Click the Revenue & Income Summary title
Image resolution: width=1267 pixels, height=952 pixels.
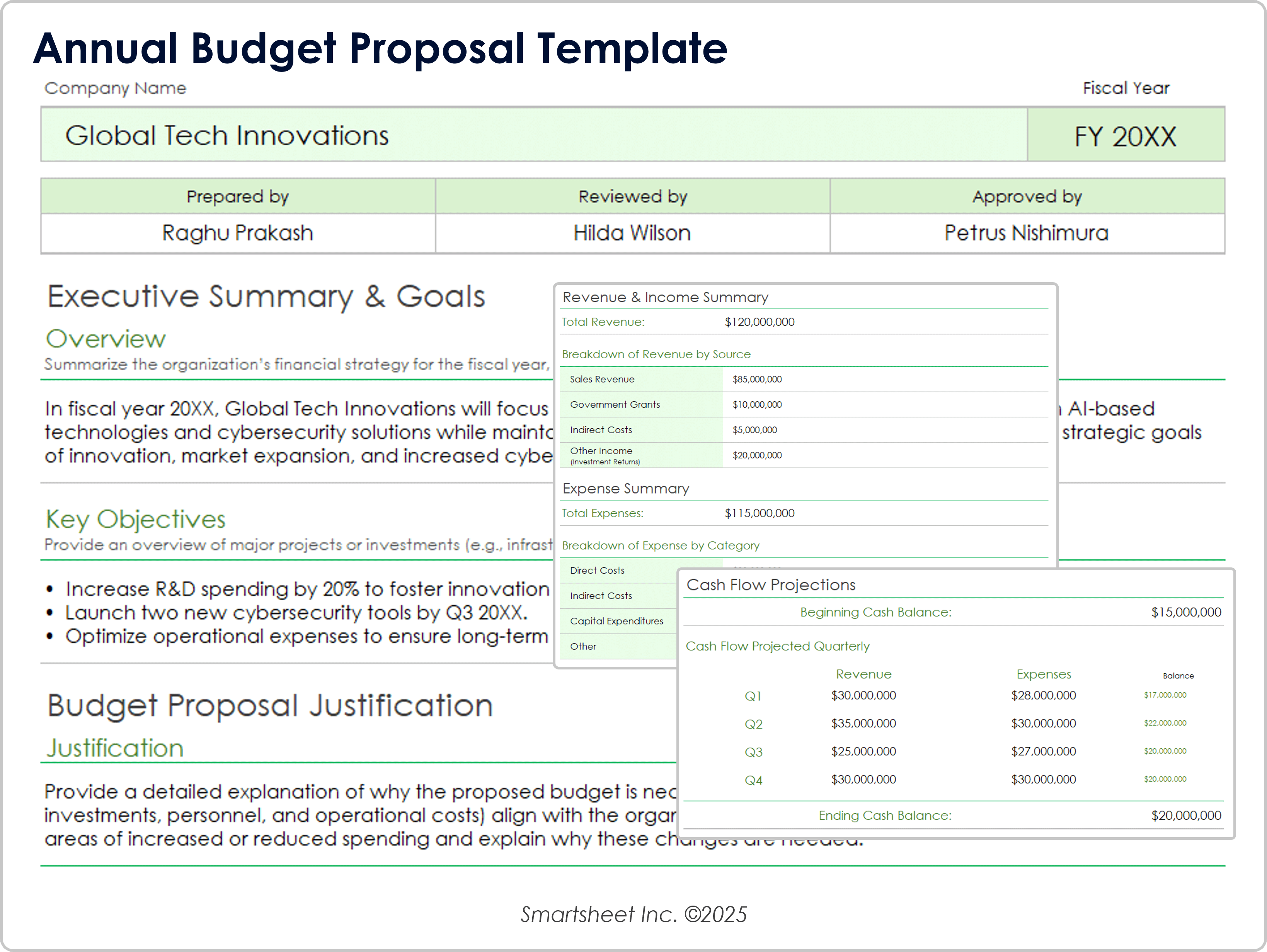coord(666,297)
